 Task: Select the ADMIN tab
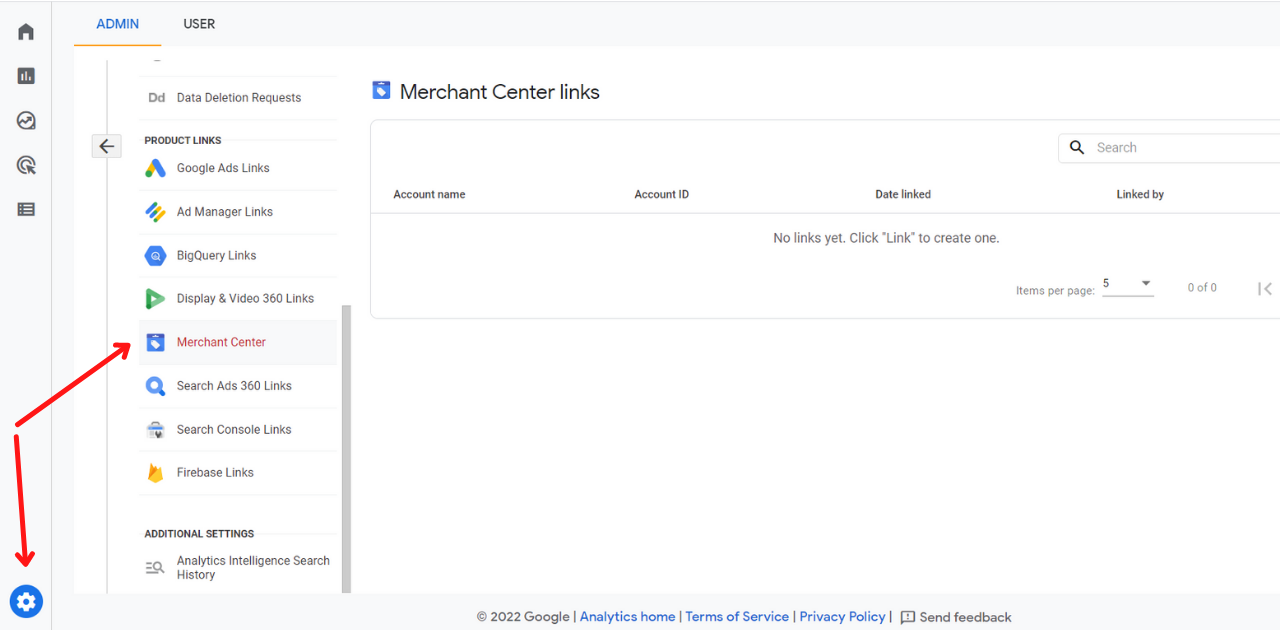tap(118, 24)
